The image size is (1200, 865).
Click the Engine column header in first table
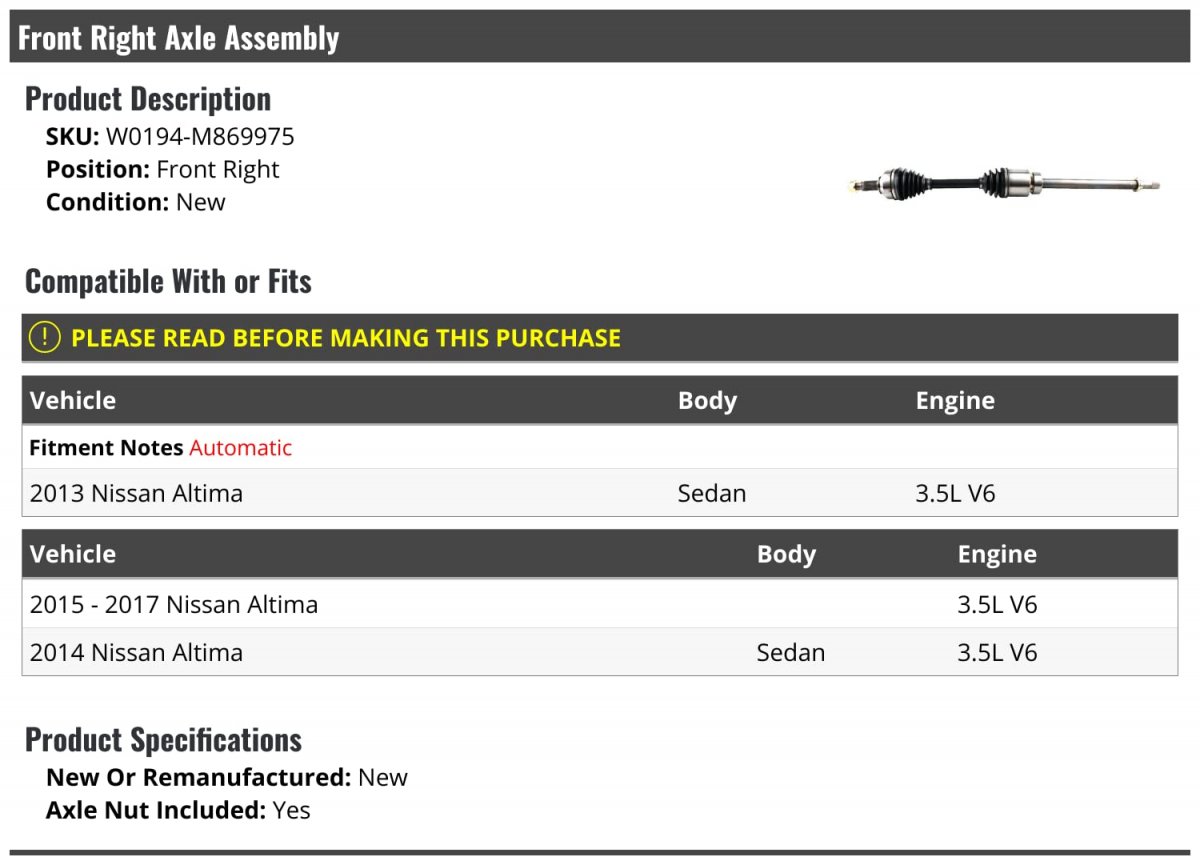coord(955,401)
